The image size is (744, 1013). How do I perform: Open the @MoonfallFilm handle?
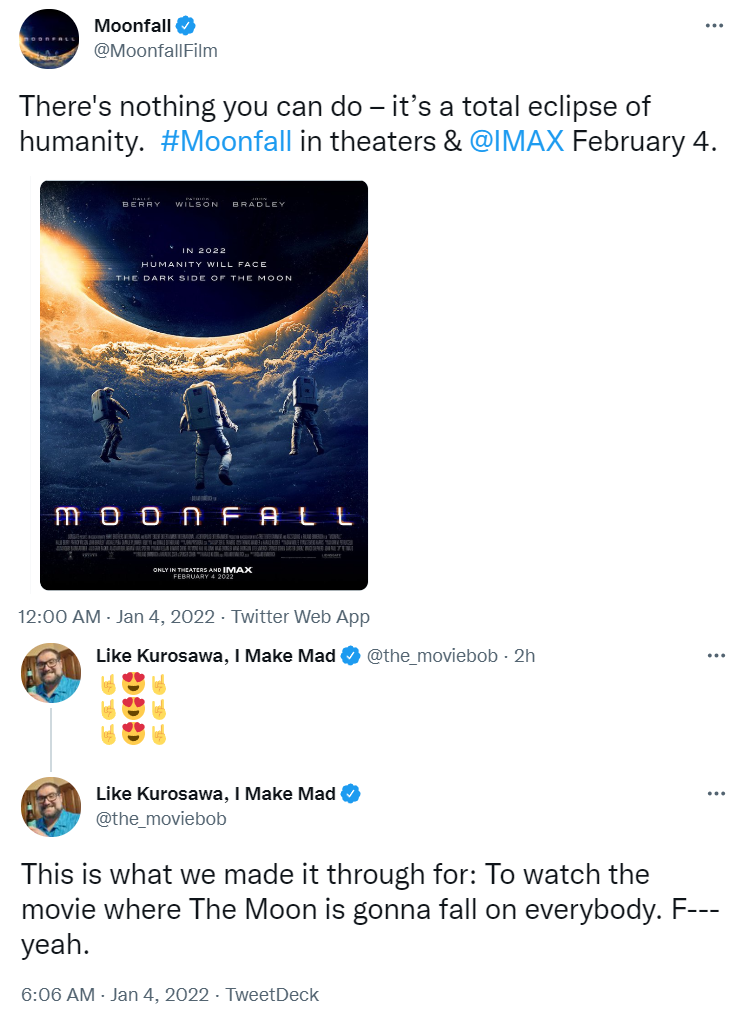click(x=155, y=50)
